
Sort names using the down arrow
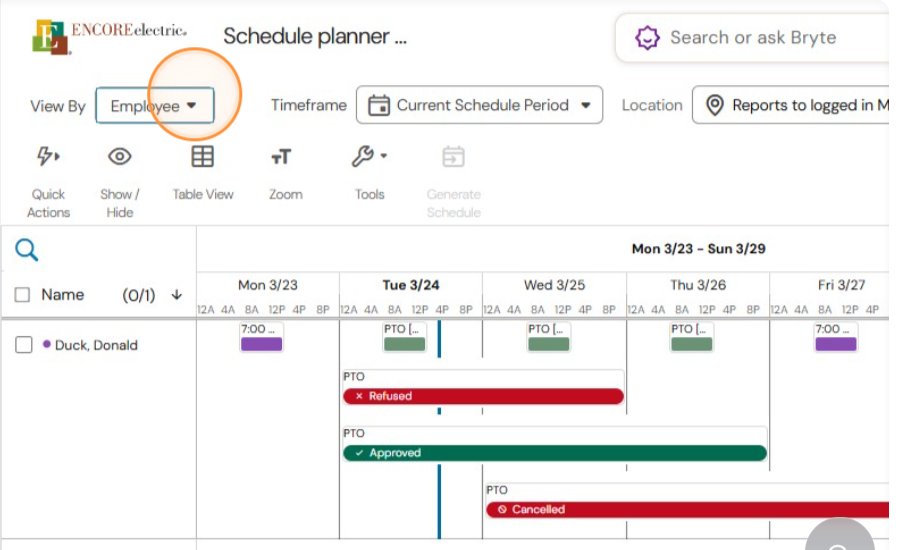click(177, 295)
